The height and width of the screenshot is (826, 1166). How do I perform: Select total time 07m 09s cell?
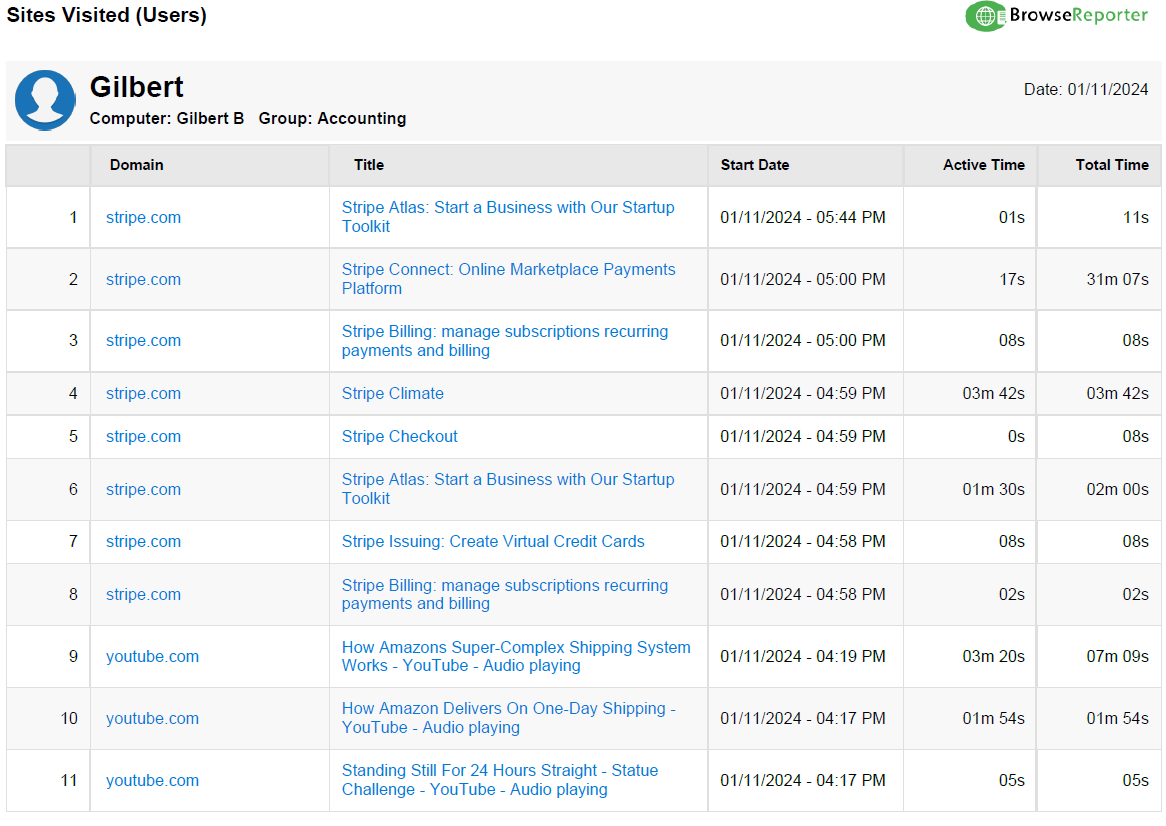(1118, 656)
